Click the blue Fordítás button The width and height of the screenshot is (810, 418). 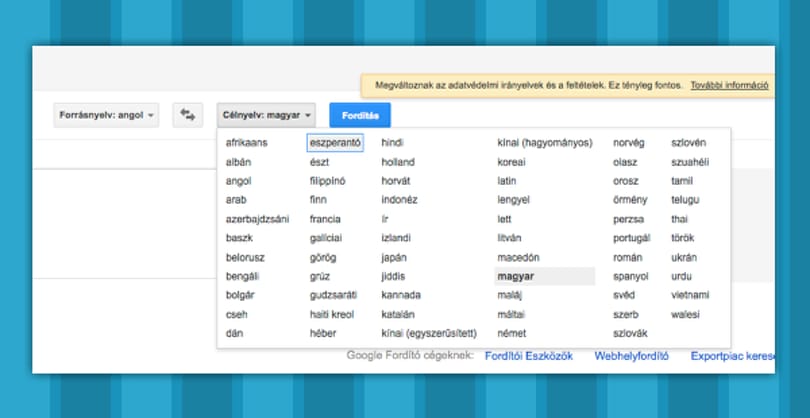coord(360,115)
